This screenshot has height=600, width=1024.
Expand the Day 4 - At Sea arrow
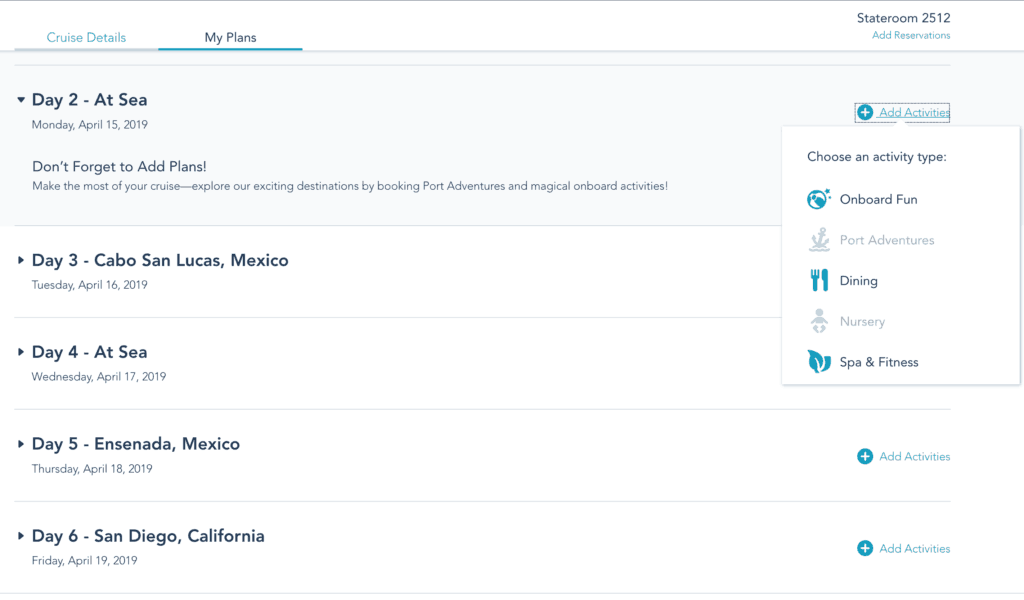21,352
